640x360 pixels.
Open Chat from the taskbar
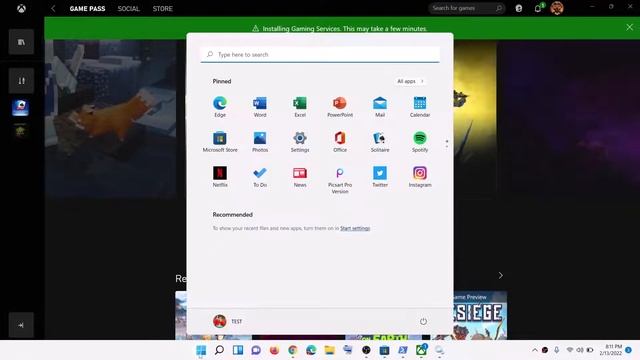point(256,350)
